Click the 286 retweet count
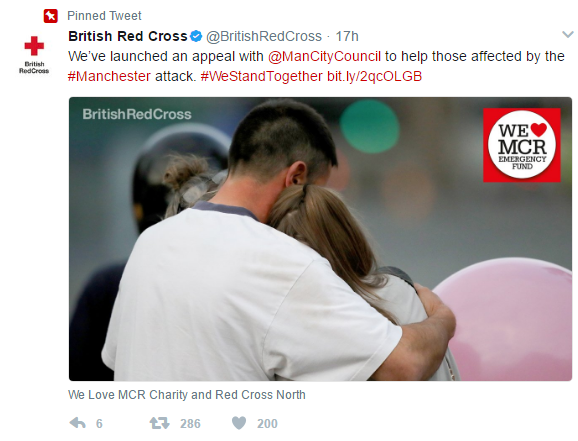Viewport: 578px width, 441px height. point(190,423)
